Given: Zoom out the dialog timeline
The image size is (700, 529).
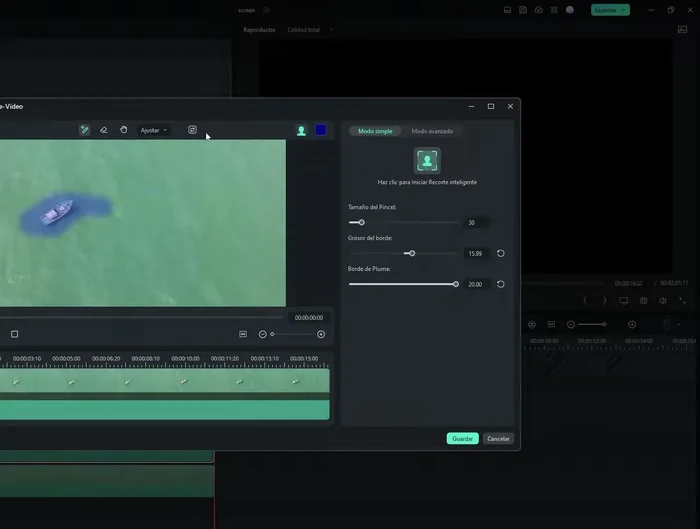Looking at the screenshot, I should 263,334.
